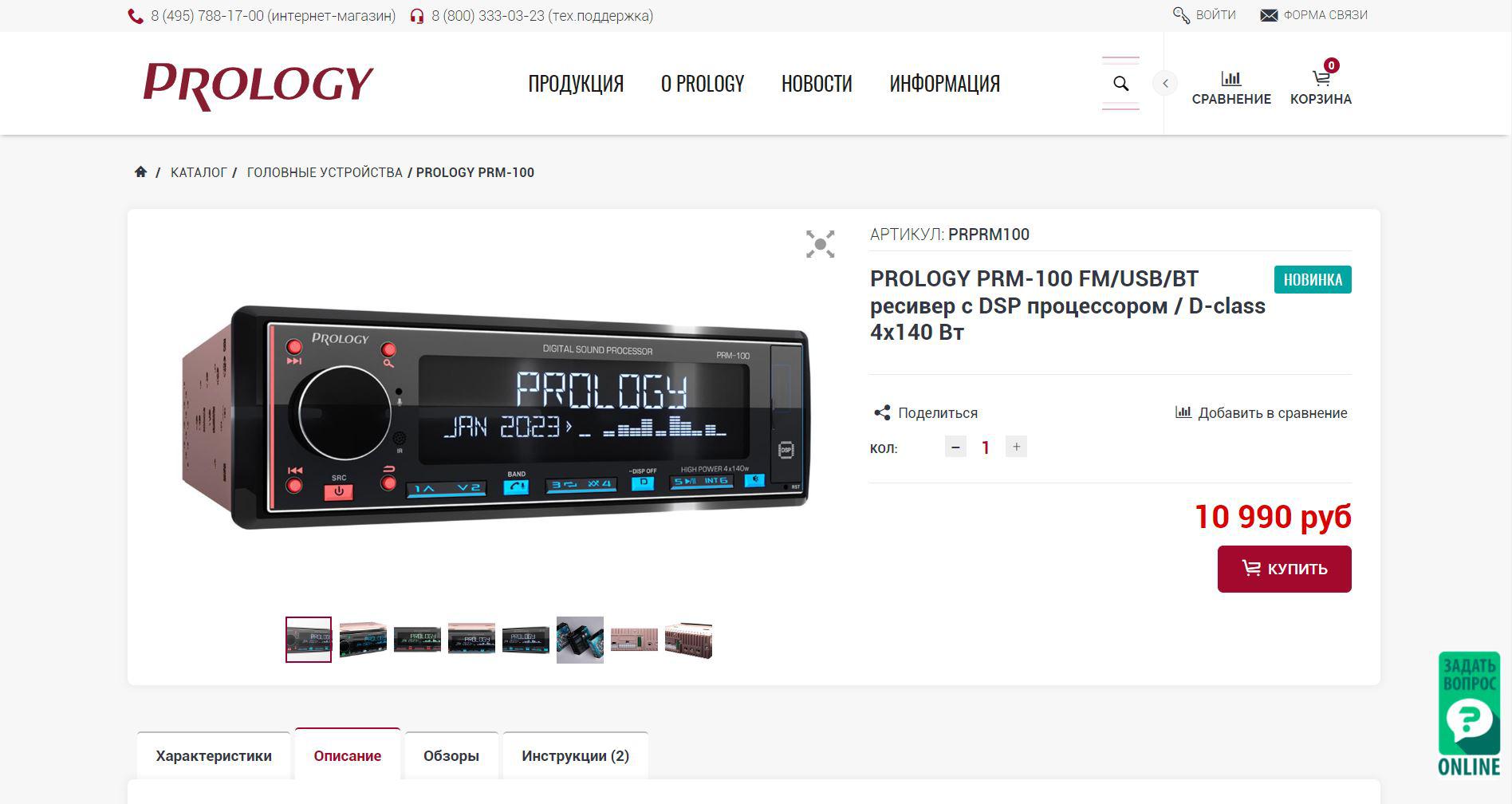Open the Задать вопрос online chat widget
1512x804 pixels.
click(1469, 714)
